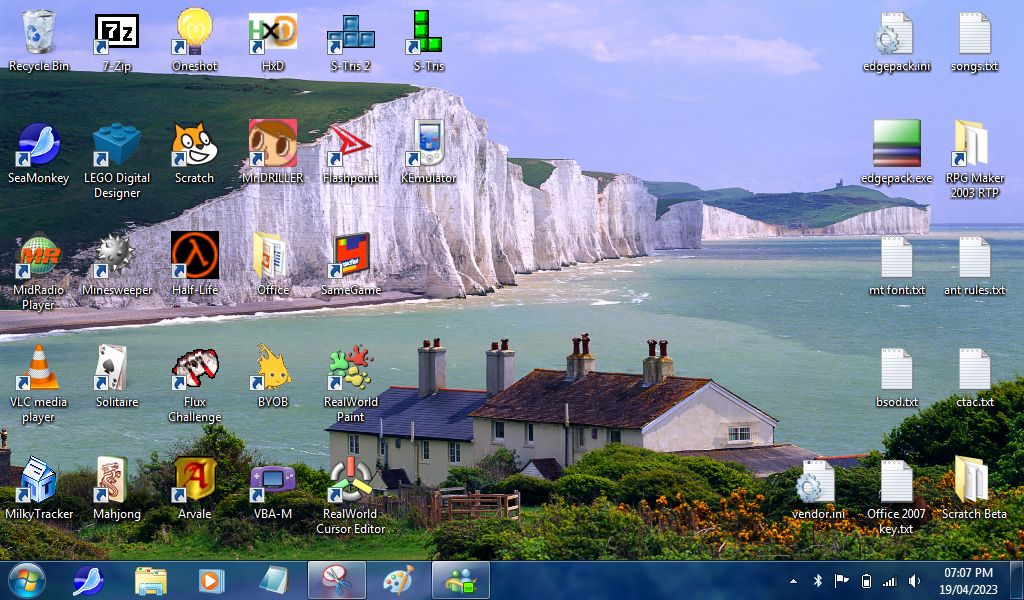Open SeaMonkey from the taskbar
1024x600 pixels.
[x=88, y=580]
